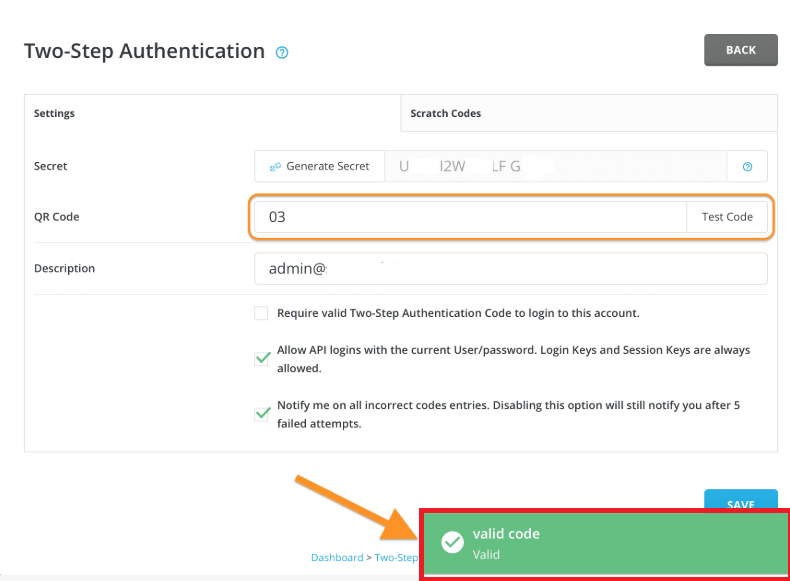
Task: Click the Require valid Two-Step Authentication label text
Action: 458,313
